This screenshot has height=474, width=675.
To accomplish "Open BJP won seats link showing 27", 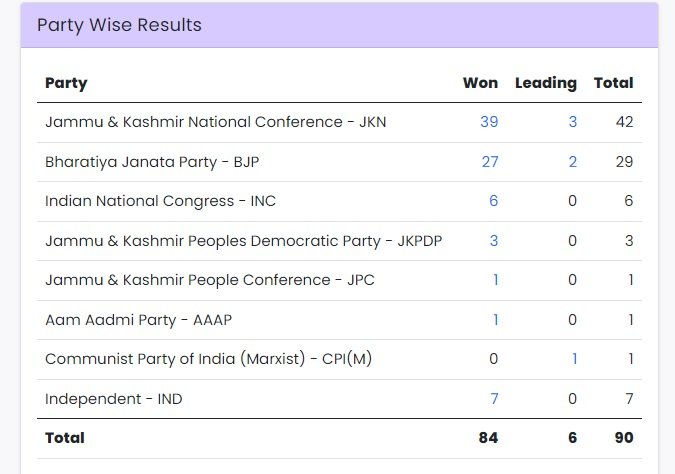I will [490, 162].
